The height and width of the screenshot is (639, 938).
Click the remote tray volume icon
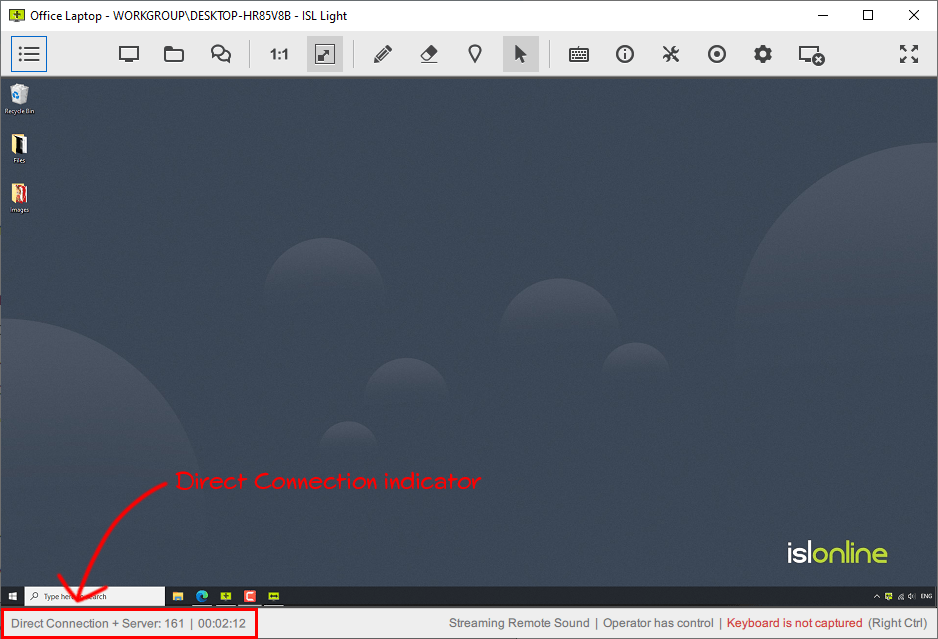[x=911, y=596]
